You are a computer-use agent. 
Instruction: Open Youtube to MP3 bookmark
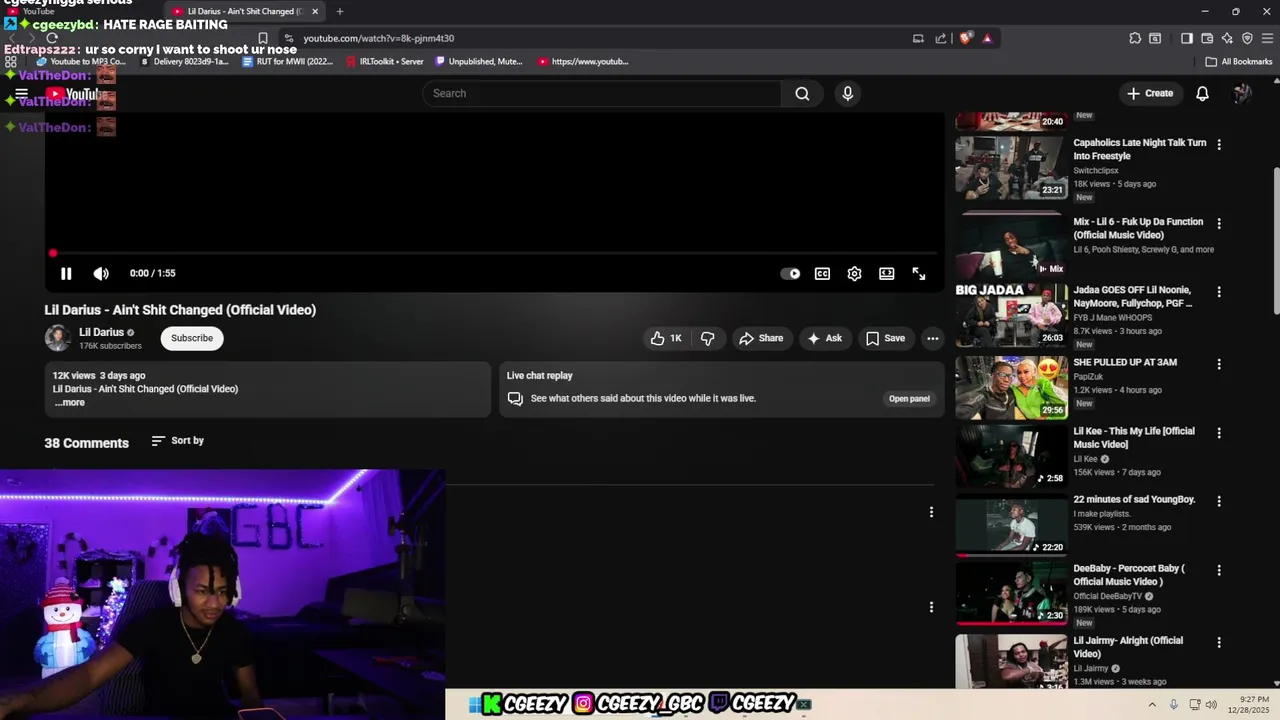pyautogui.click(x=81, y=61)
